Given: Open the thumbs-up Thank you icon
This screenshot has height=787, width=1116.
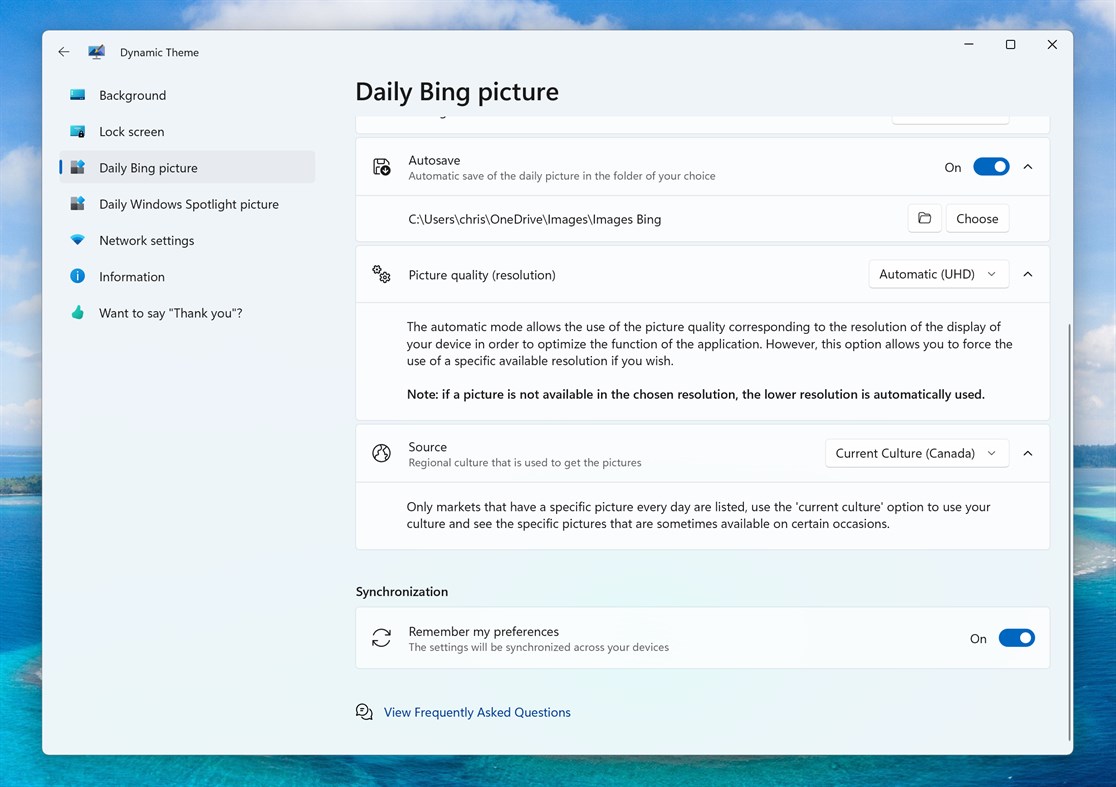Looking at the screenshot, I should click(78, 312).
